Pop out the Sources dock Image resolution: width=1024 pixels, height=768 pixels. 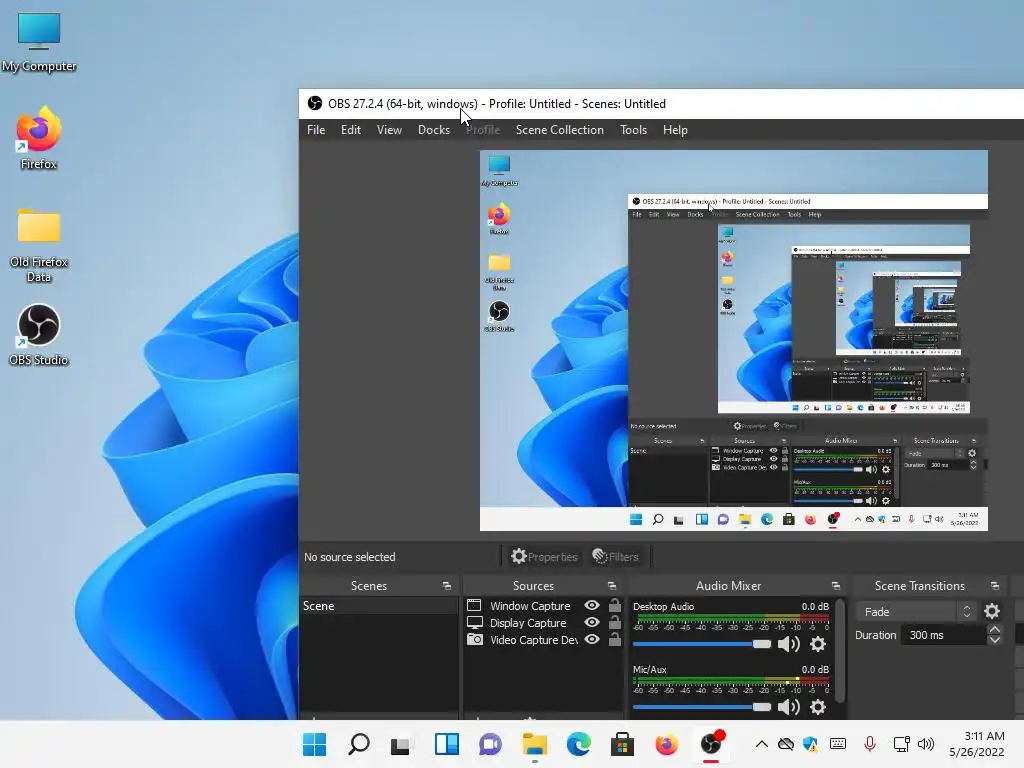612,586
